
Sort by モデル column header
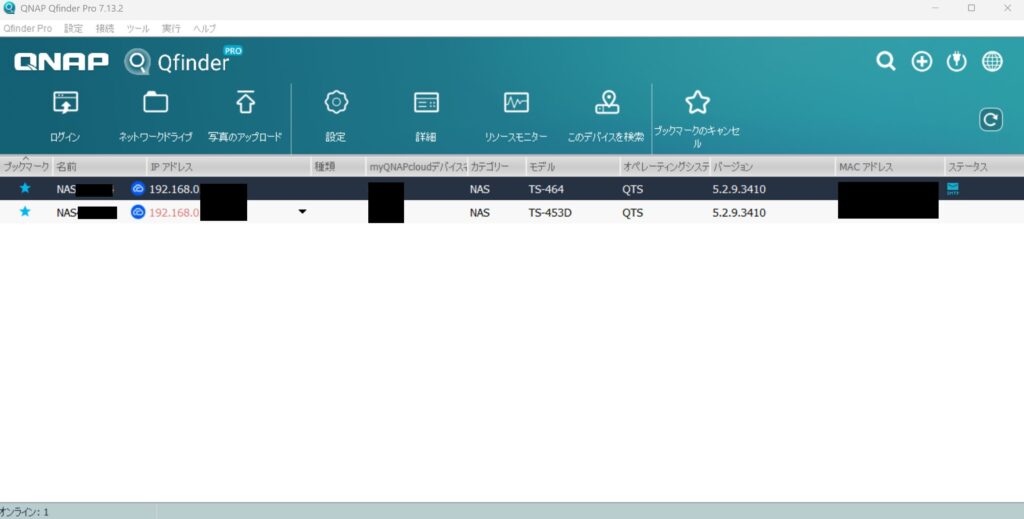573,166
